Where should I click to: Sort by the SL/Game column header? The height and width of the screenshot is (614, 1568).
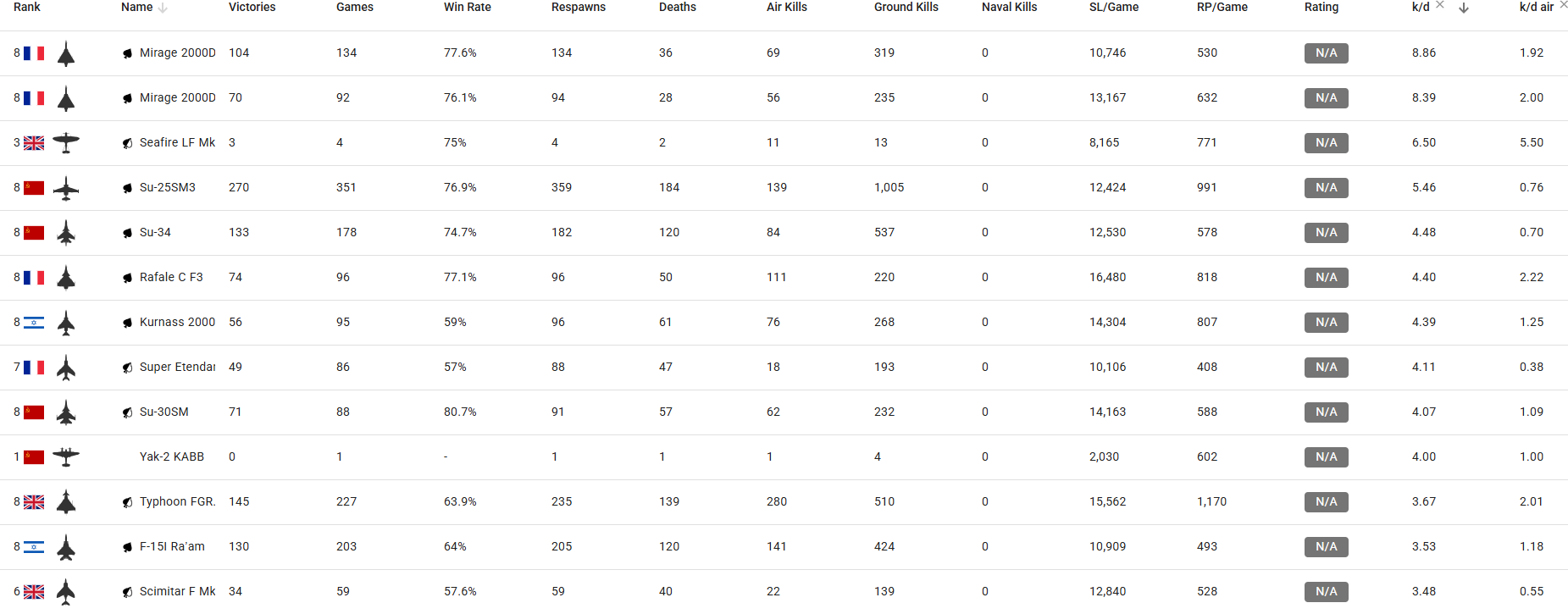[1114, 7]
